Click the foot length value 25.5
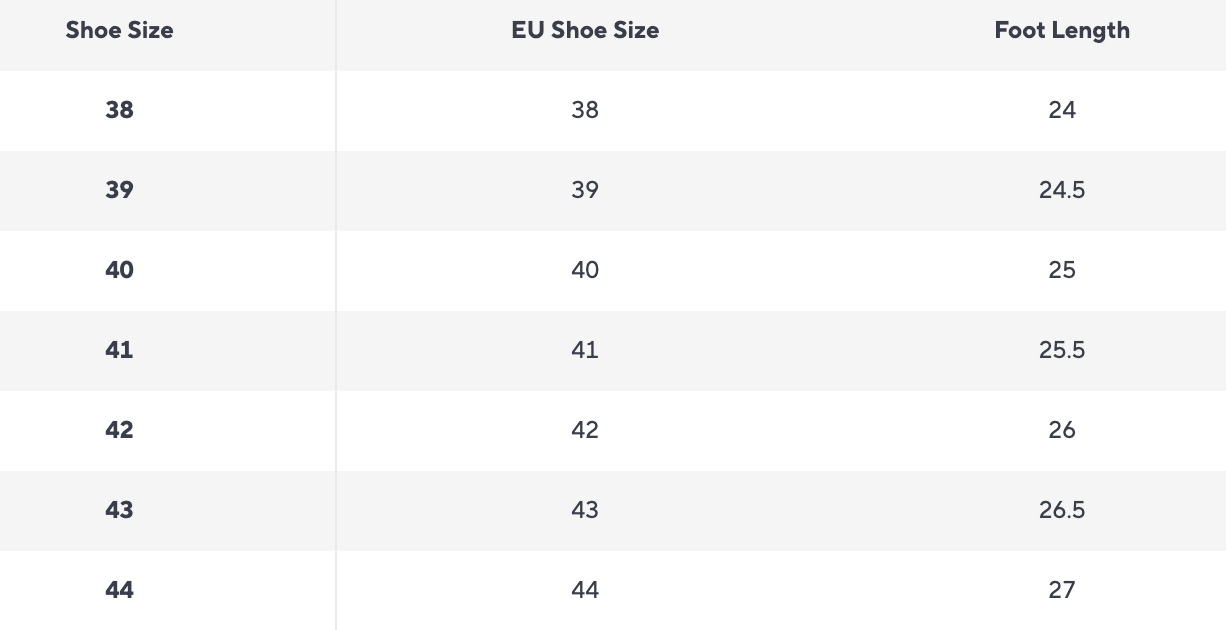This screenshot has width=1226, height=630. click(x=1062, y=350)
